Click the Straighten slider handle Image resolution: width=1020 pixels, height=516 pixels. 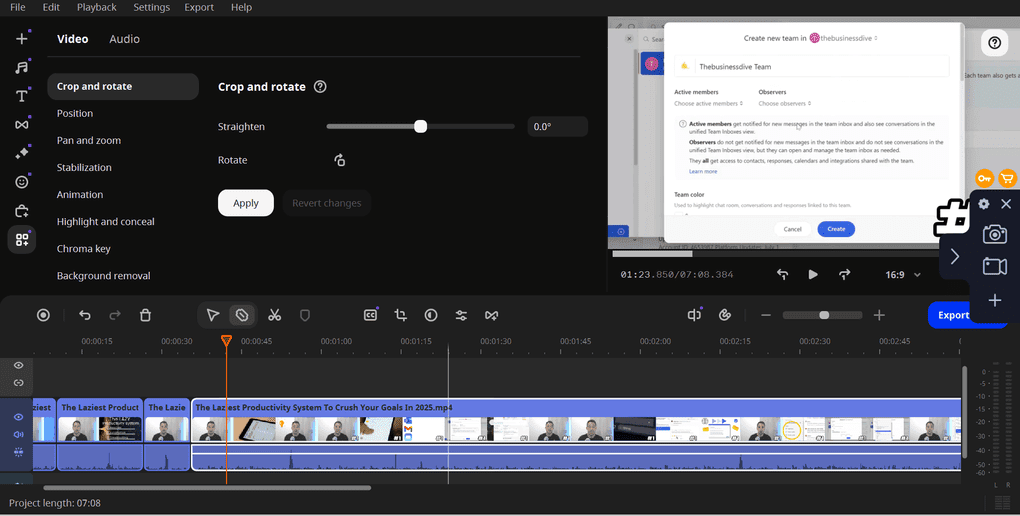[x=420, y=126]
